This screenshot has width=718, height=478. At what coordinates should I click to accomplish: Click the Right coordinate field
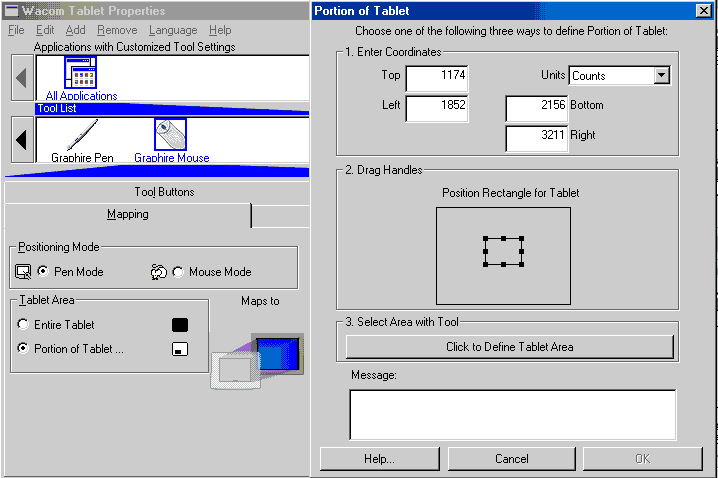537,139
